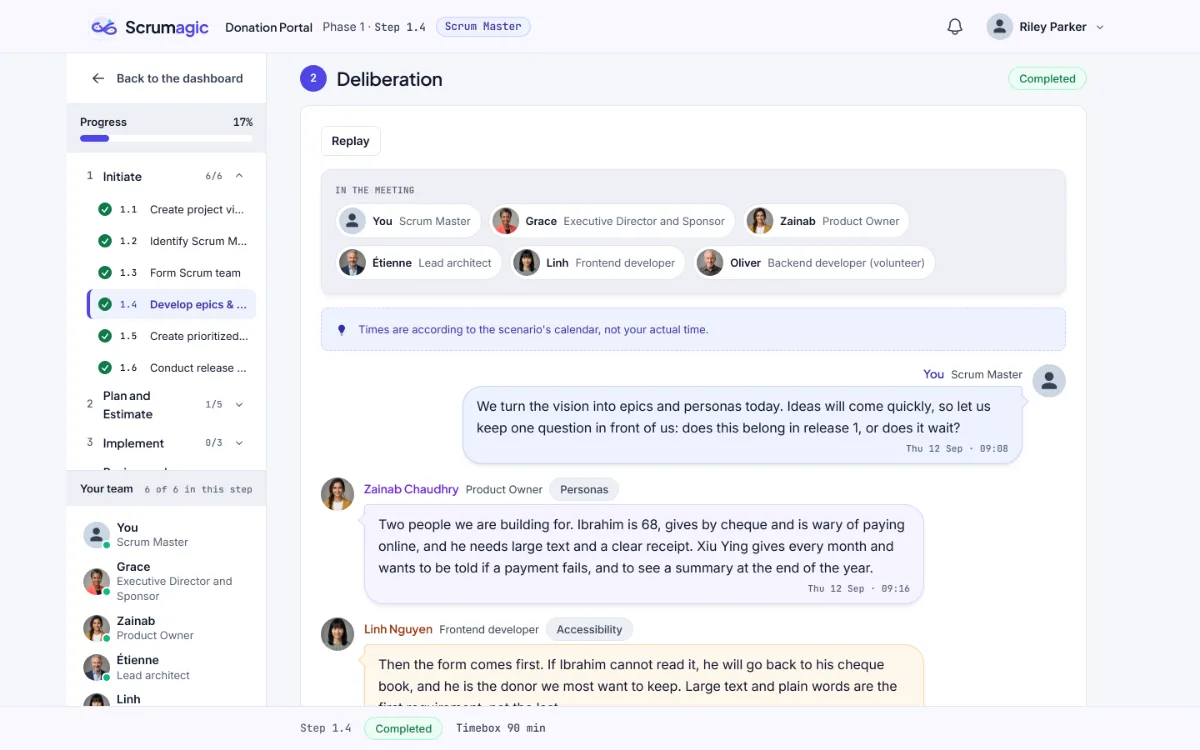This screenshot has width=1200, height=750.
Task: Click Zainab's avatar in the meeting attendees
Action: (x=760, y=221)
